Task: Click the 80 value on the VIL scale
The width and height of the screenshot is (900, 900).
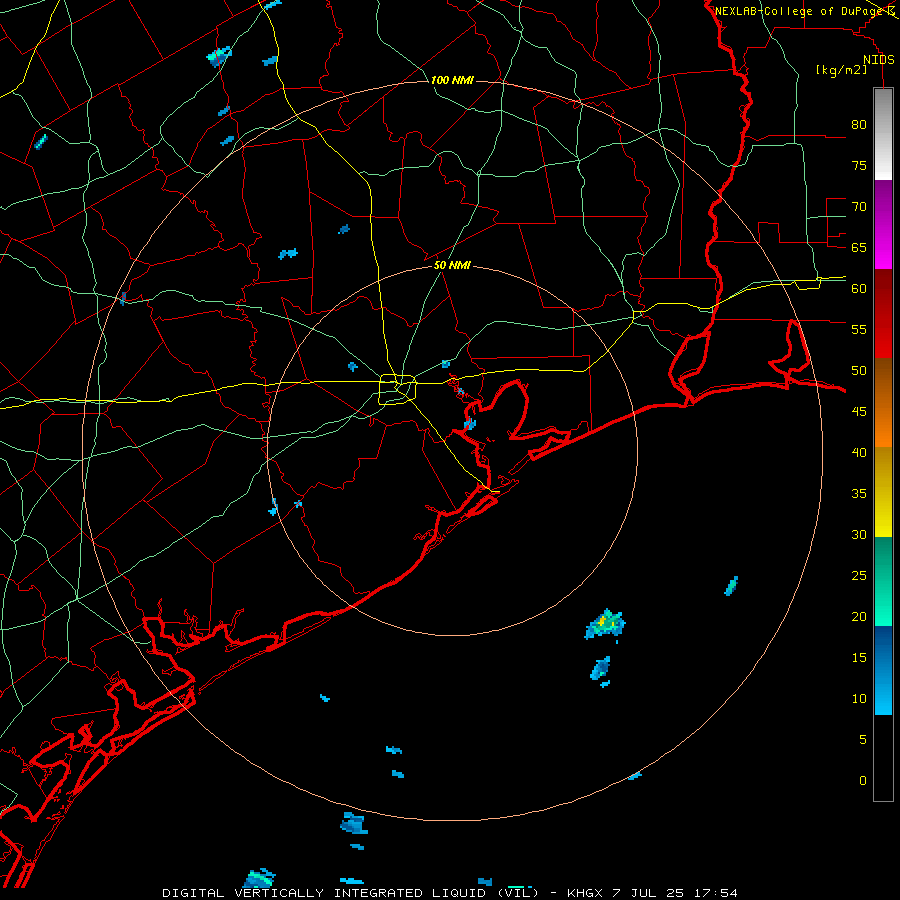Action: (859, 125)
